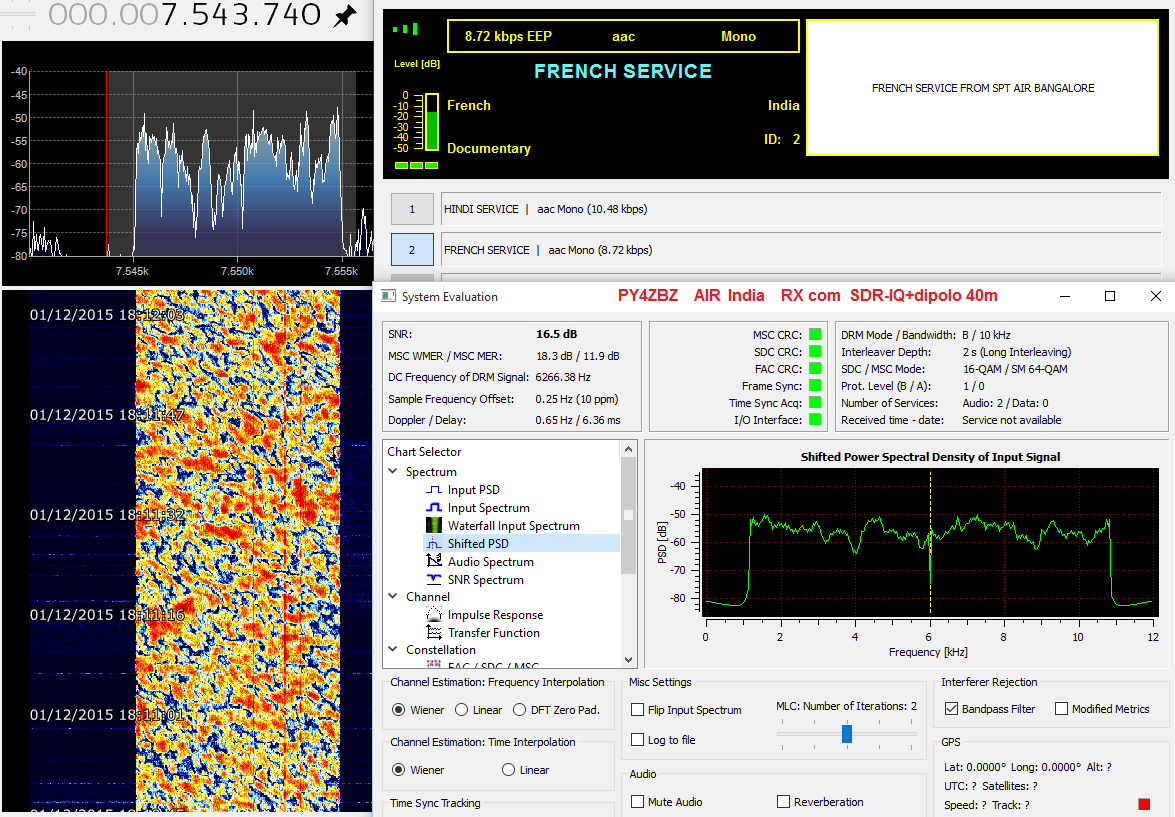Select the Transfer Function chart icon
Image resolution: width=1175 pixels, height=817 pixels.
click(434, 633)
